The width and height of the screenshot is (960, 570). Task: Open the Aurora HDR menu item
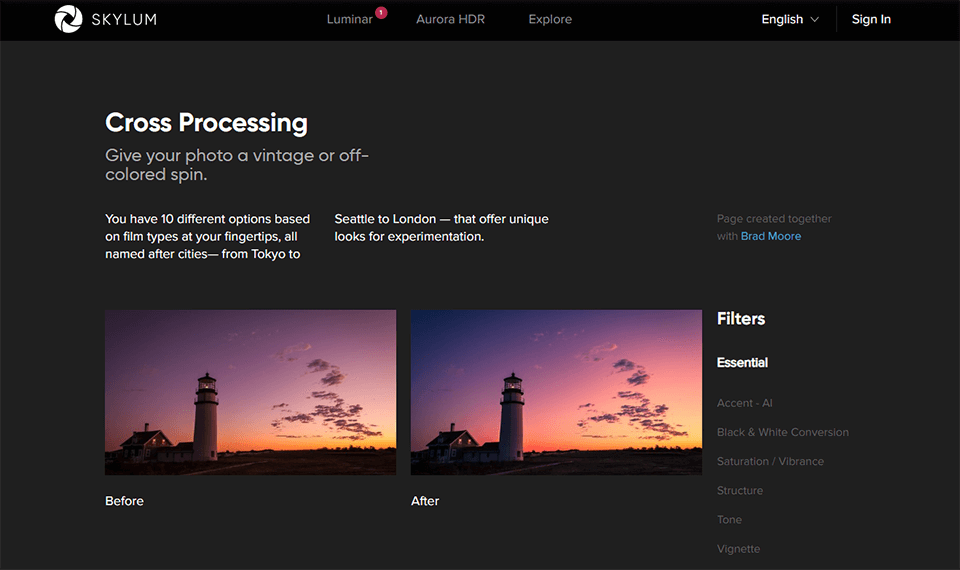tap(450, 20)
